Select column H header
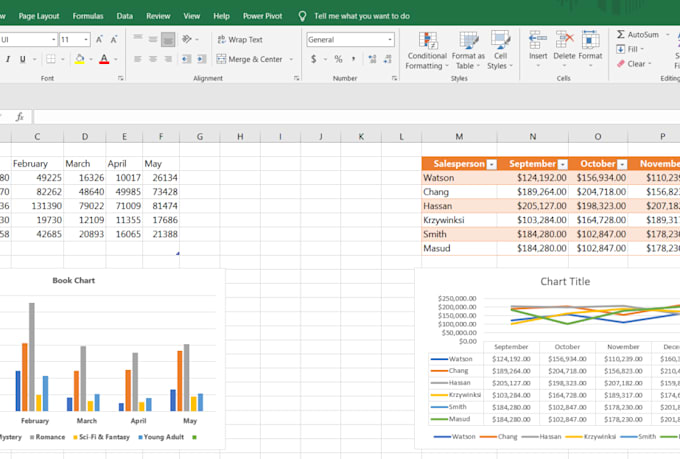This screenshot has height=459, width=680. click(240, 137)
